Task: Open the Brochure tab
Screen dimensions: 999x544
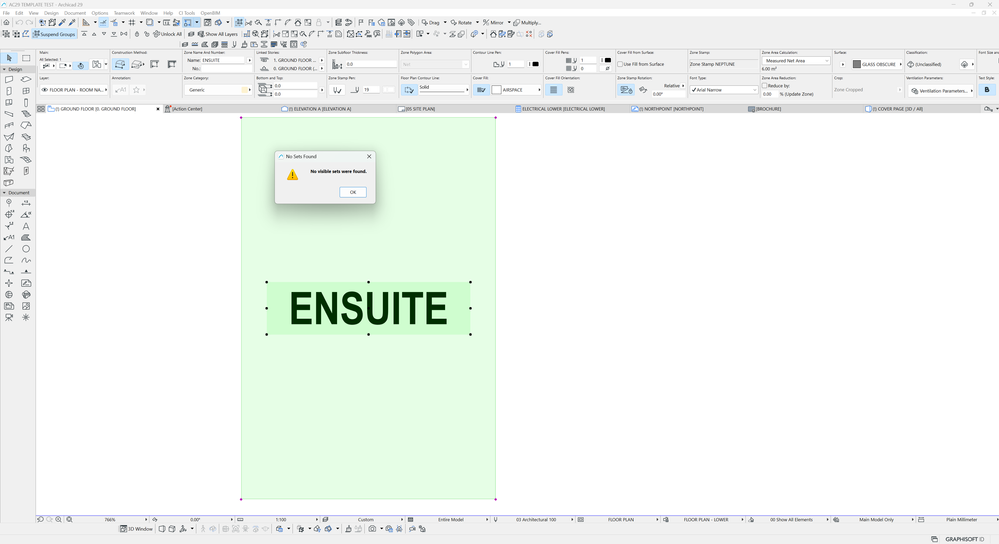Action: (x=768, y=109)
